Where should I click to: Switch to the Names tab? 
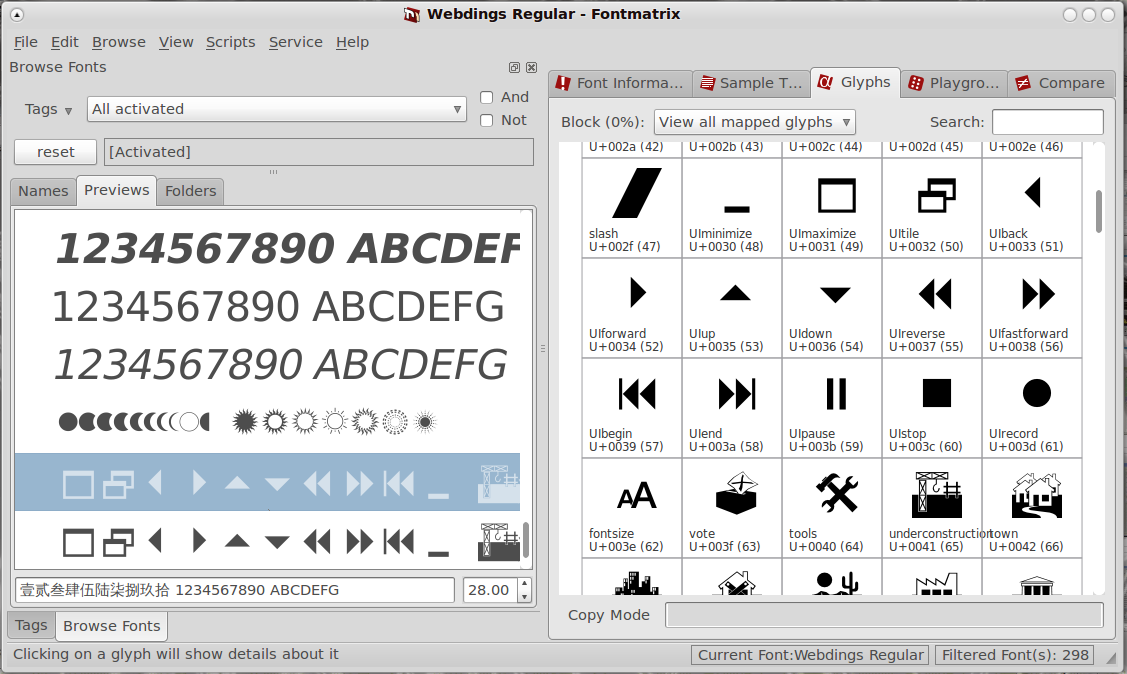click(43, 191)
